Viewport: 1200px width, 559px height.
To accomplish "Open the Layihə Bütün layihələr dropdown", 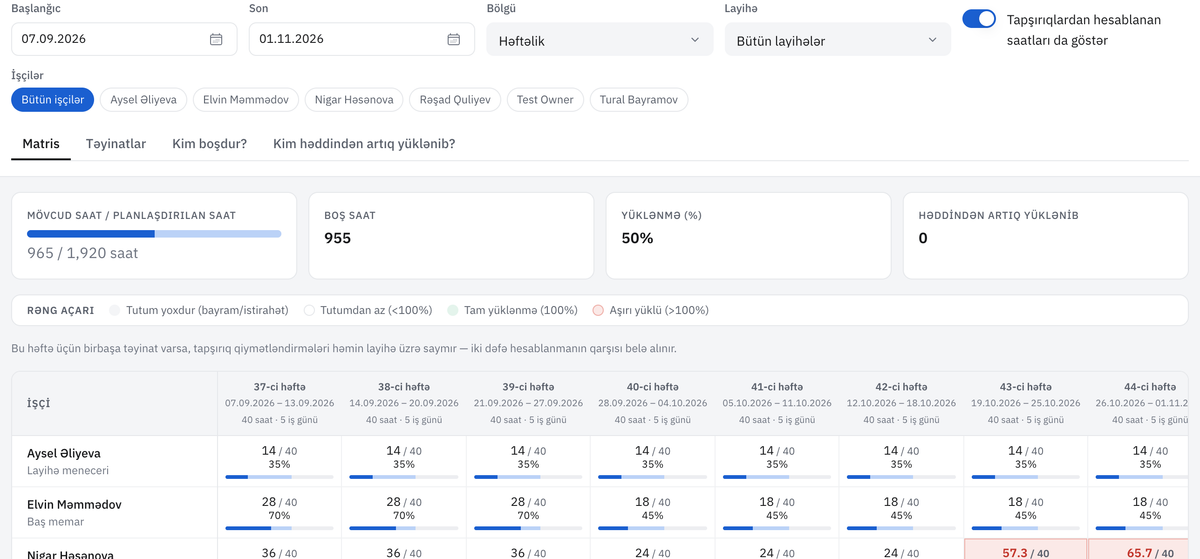I will click(x=837, y=40).
